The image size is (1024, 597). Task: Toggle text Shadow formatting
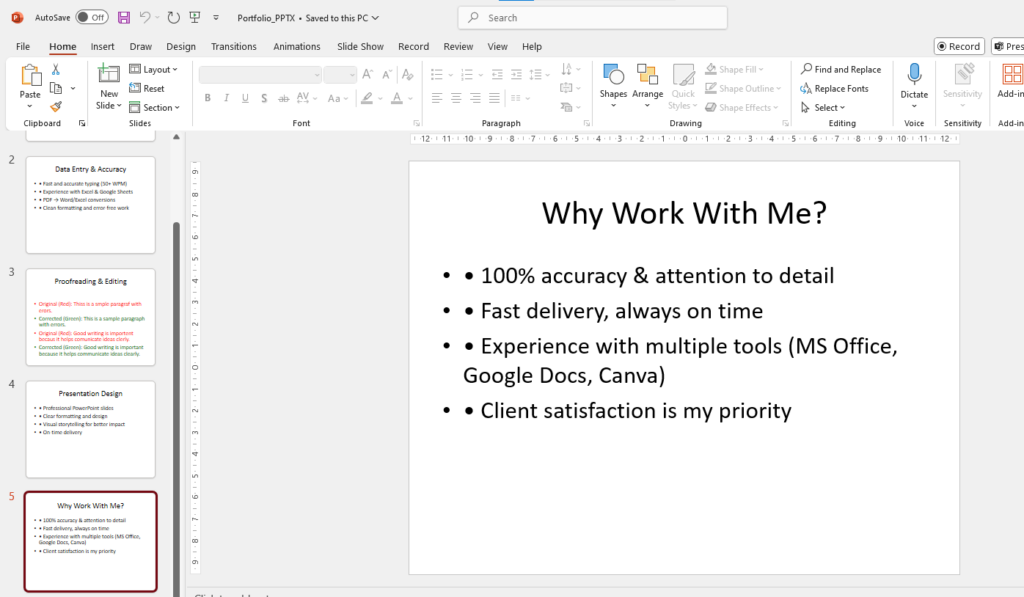(264, 98)
